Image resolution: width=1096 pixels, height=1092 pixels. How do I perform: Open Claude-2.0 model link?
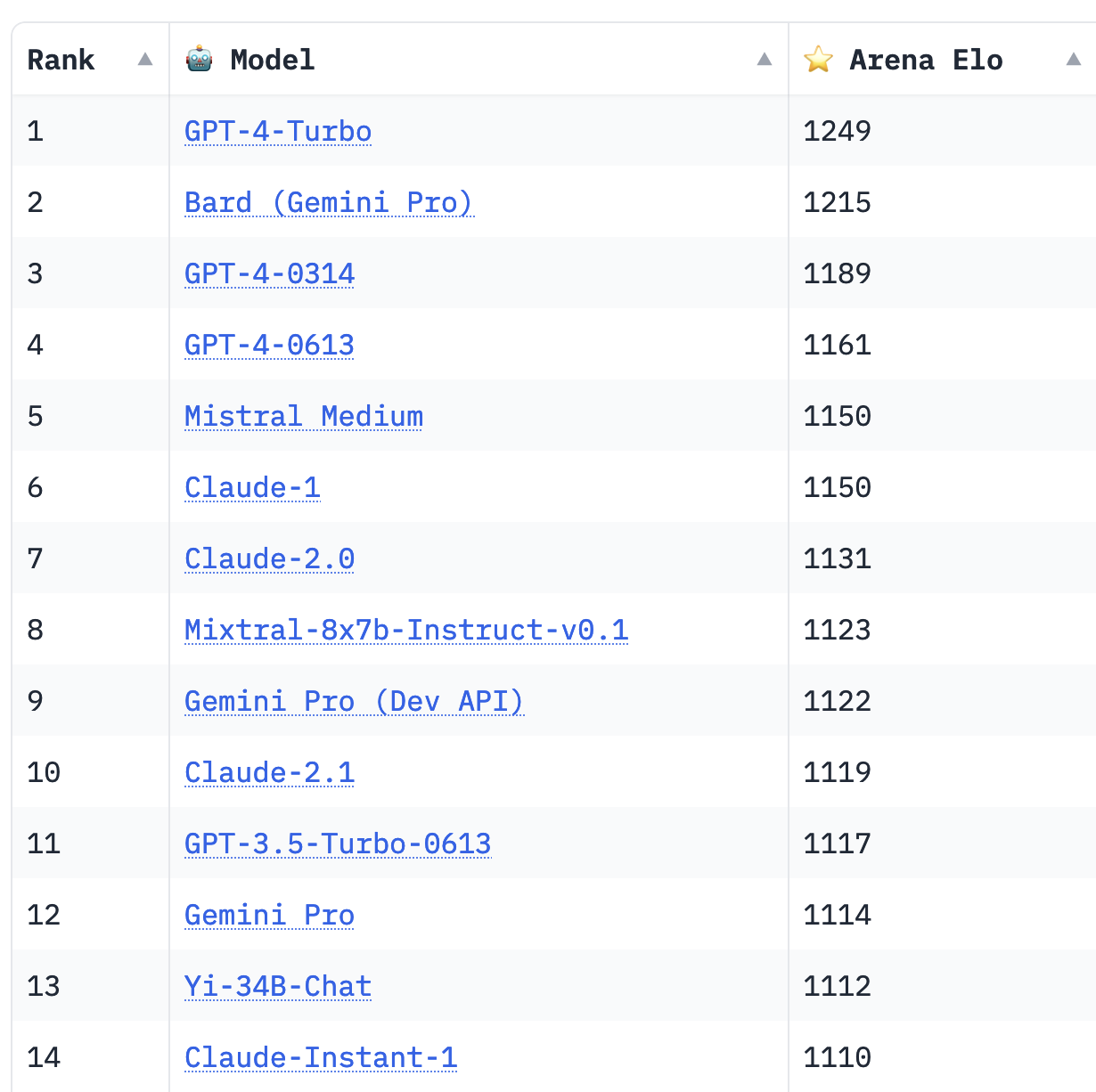pos(269,558)
